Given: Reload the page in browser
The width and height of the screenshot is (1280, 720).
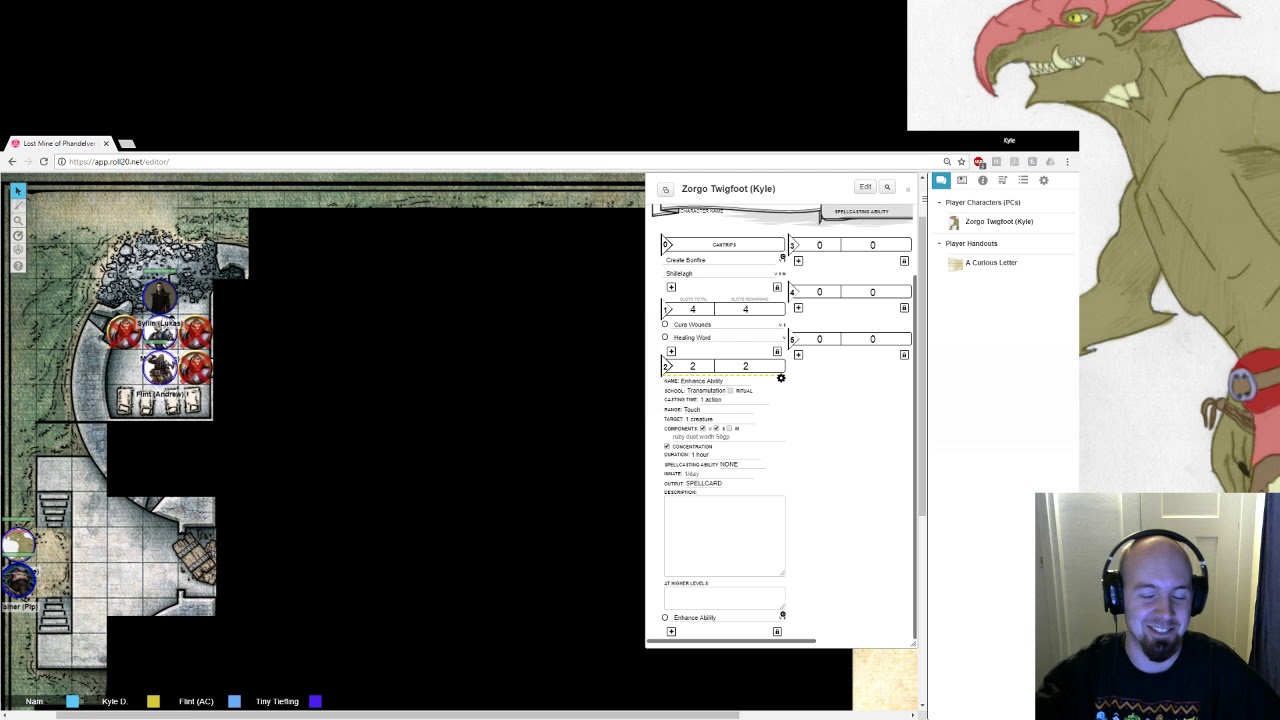Looking at the screenshot, I should [x=43, y=161].
